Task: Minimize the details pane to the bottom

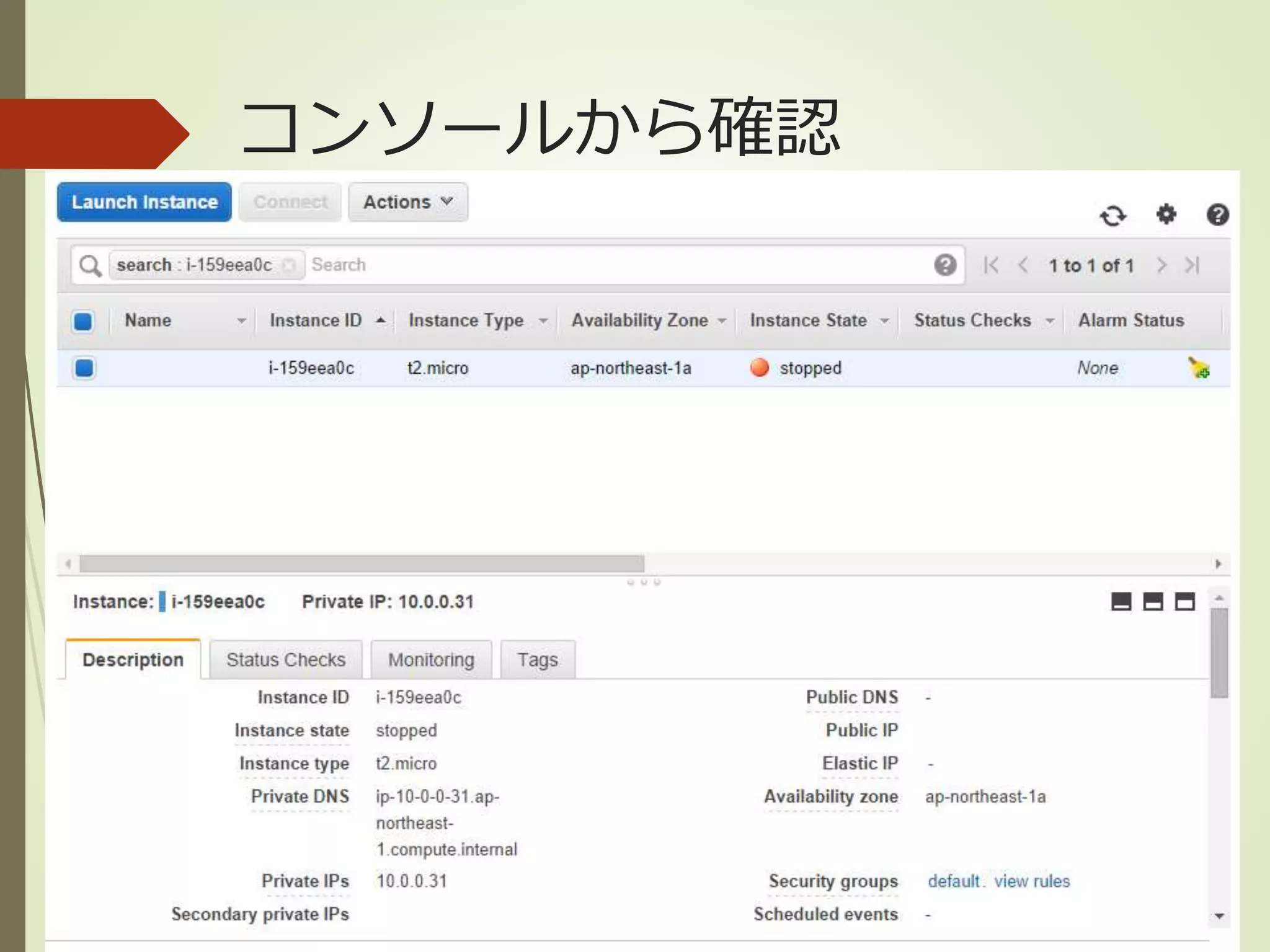Action: pyautogui.click(x=1121, y=602)
